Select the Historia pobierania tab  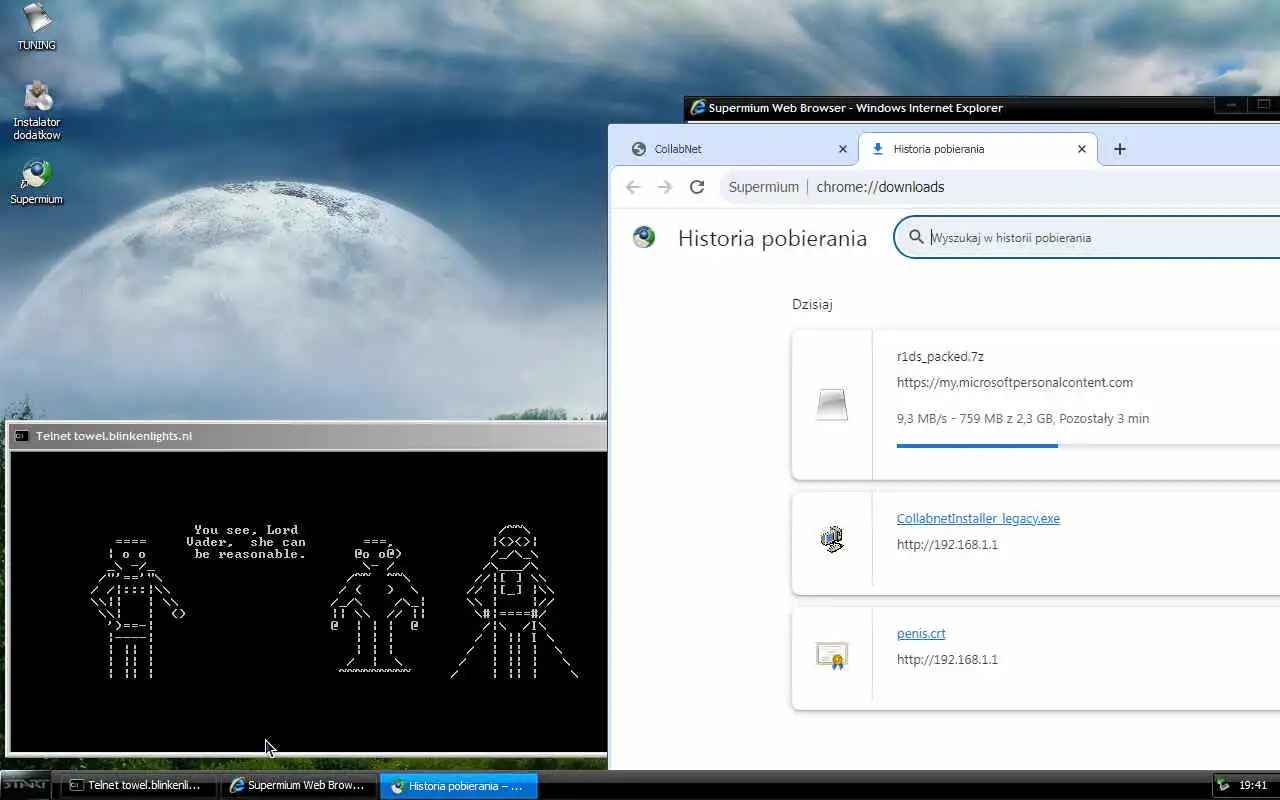(977, 149)
